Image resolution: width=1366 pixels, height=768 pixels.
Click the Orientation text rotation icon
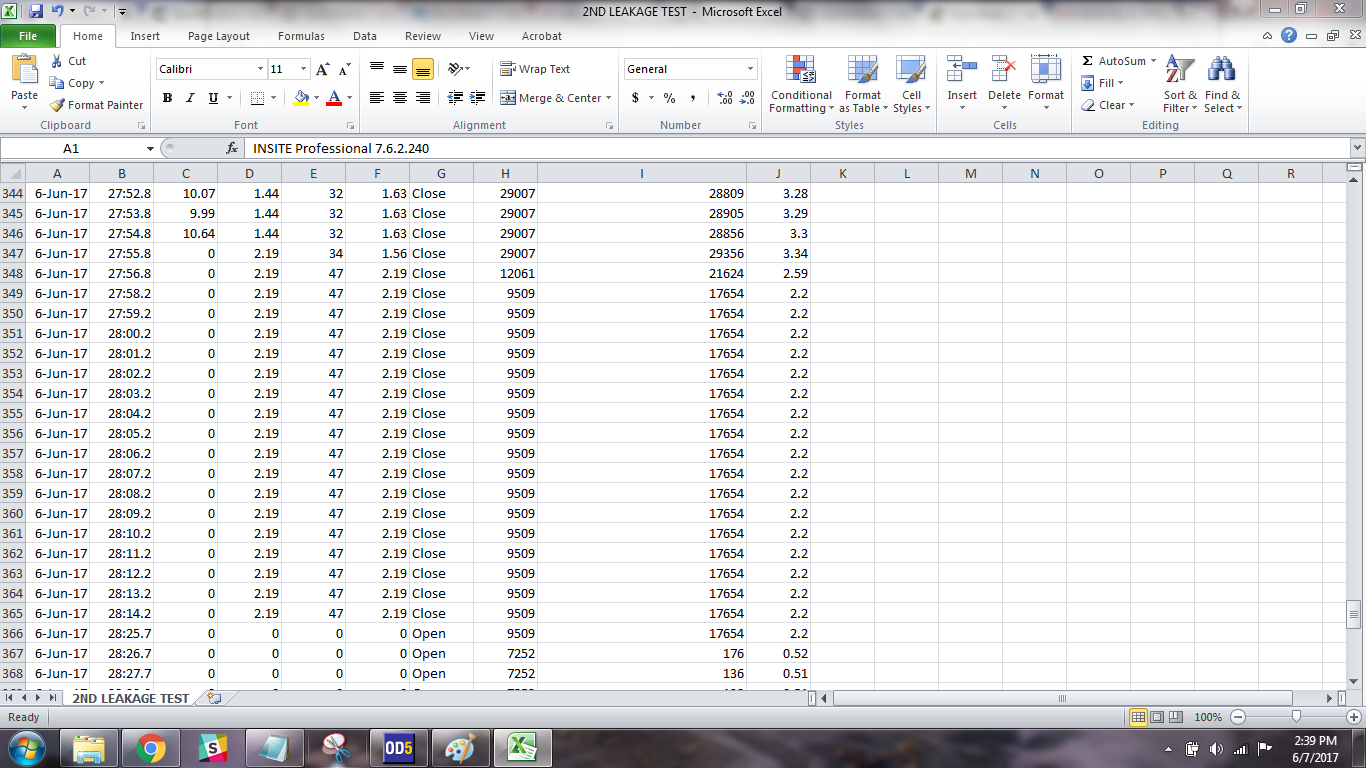[455, 69]
